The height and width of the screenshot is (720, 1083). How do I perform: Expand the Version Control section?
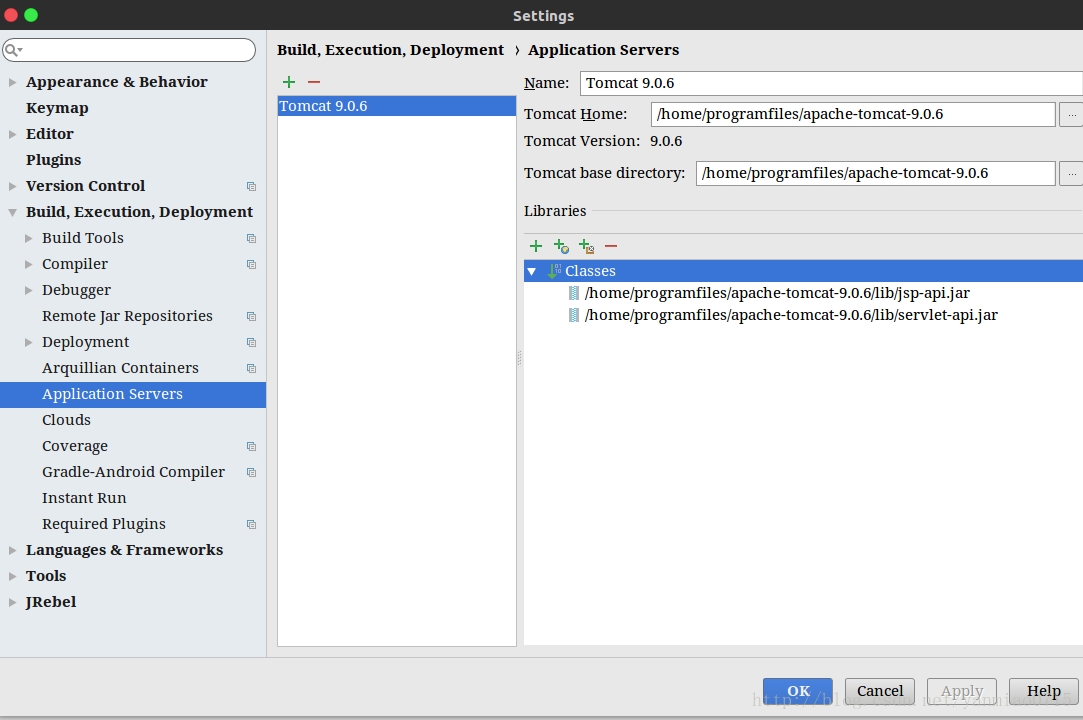coord(12,187)
